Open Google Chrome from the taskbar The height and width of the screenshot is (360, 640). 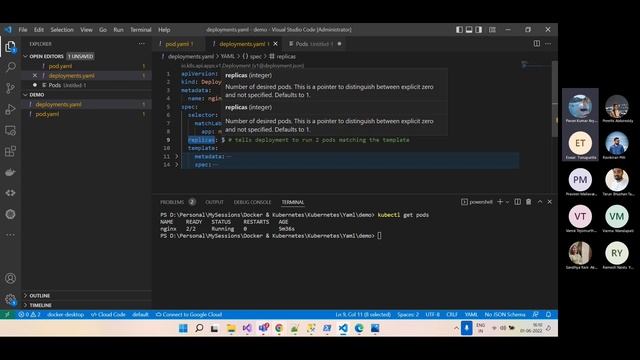(x=279, y=328)
